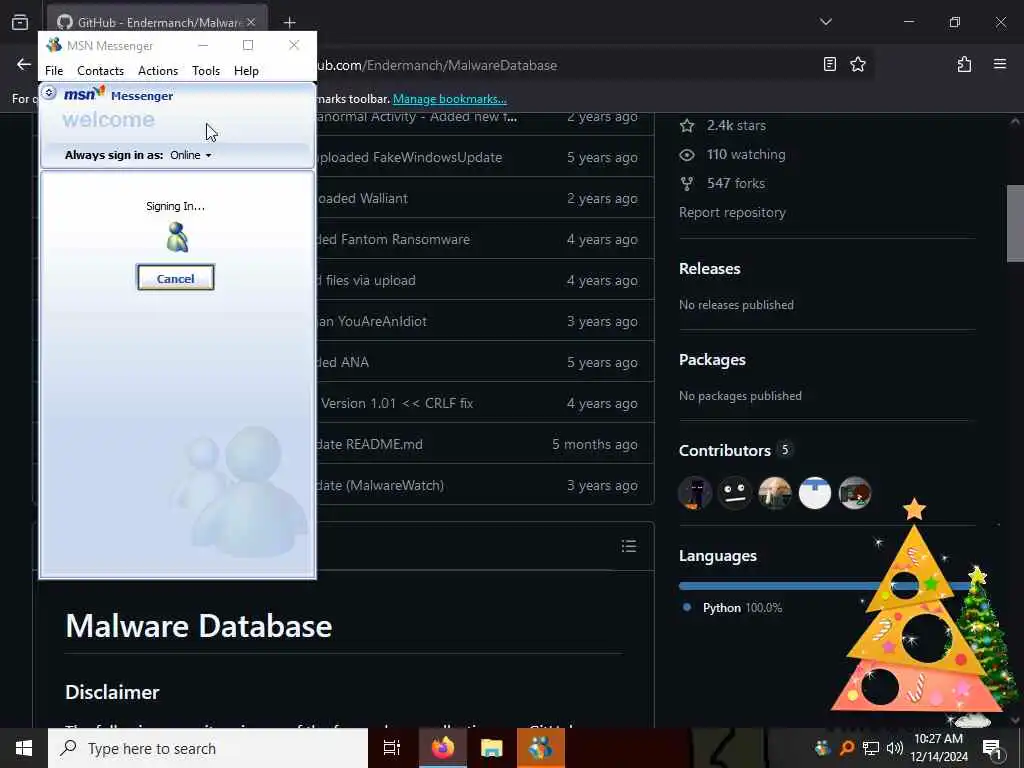Open the browser extensions icon
This screenshot has width=1024, height=768.
(x=964, y=64)
